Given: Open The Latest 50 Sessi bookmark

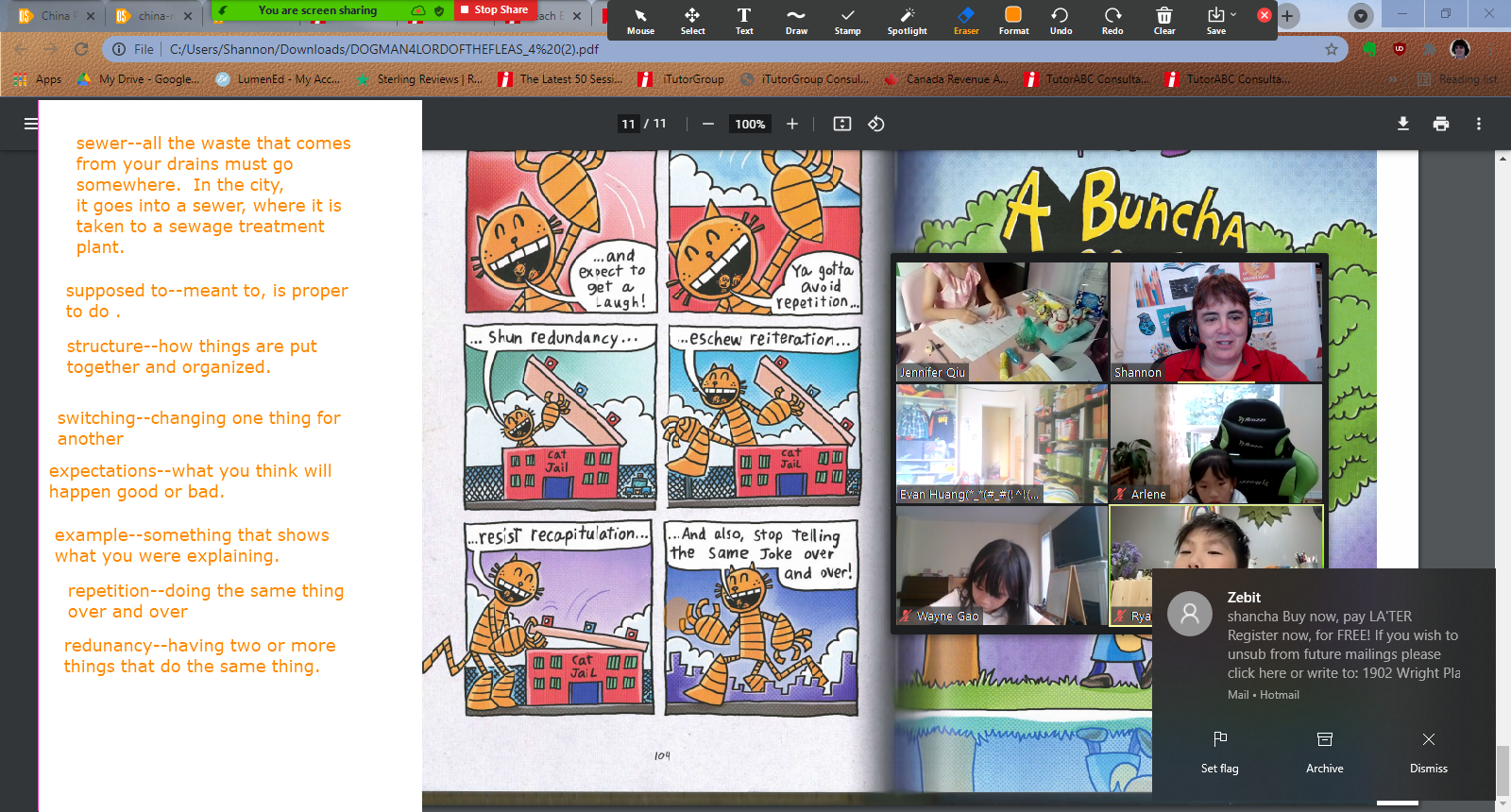Looking at the screenshot, I should (560, 79).
